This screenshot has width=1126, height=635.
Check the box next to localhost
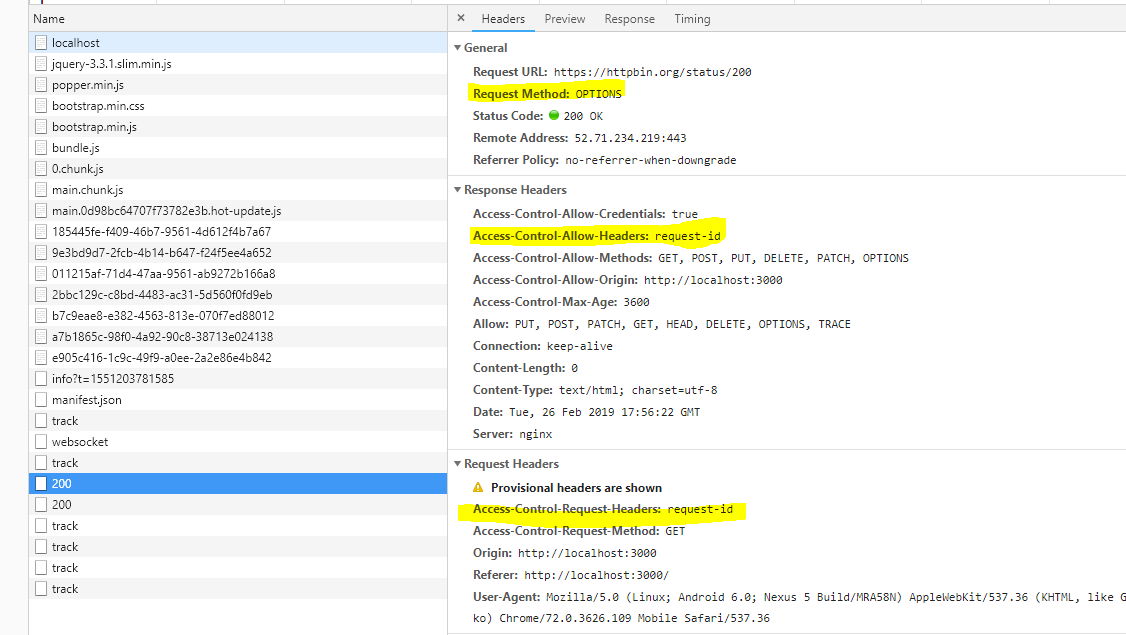39,42
